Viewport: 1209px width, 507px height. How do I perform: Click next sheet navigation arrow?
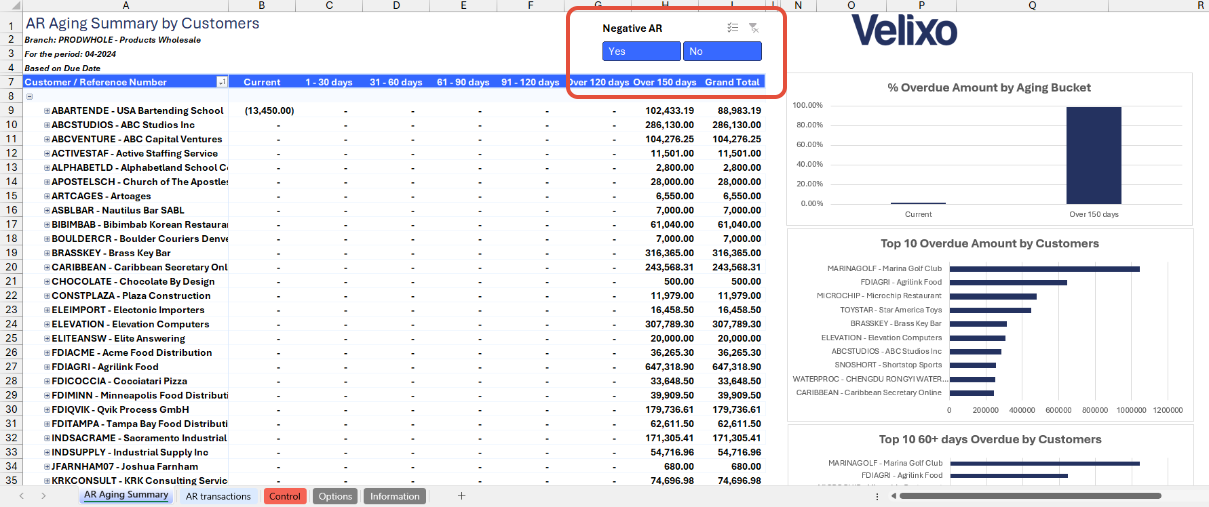click(43, 496)
